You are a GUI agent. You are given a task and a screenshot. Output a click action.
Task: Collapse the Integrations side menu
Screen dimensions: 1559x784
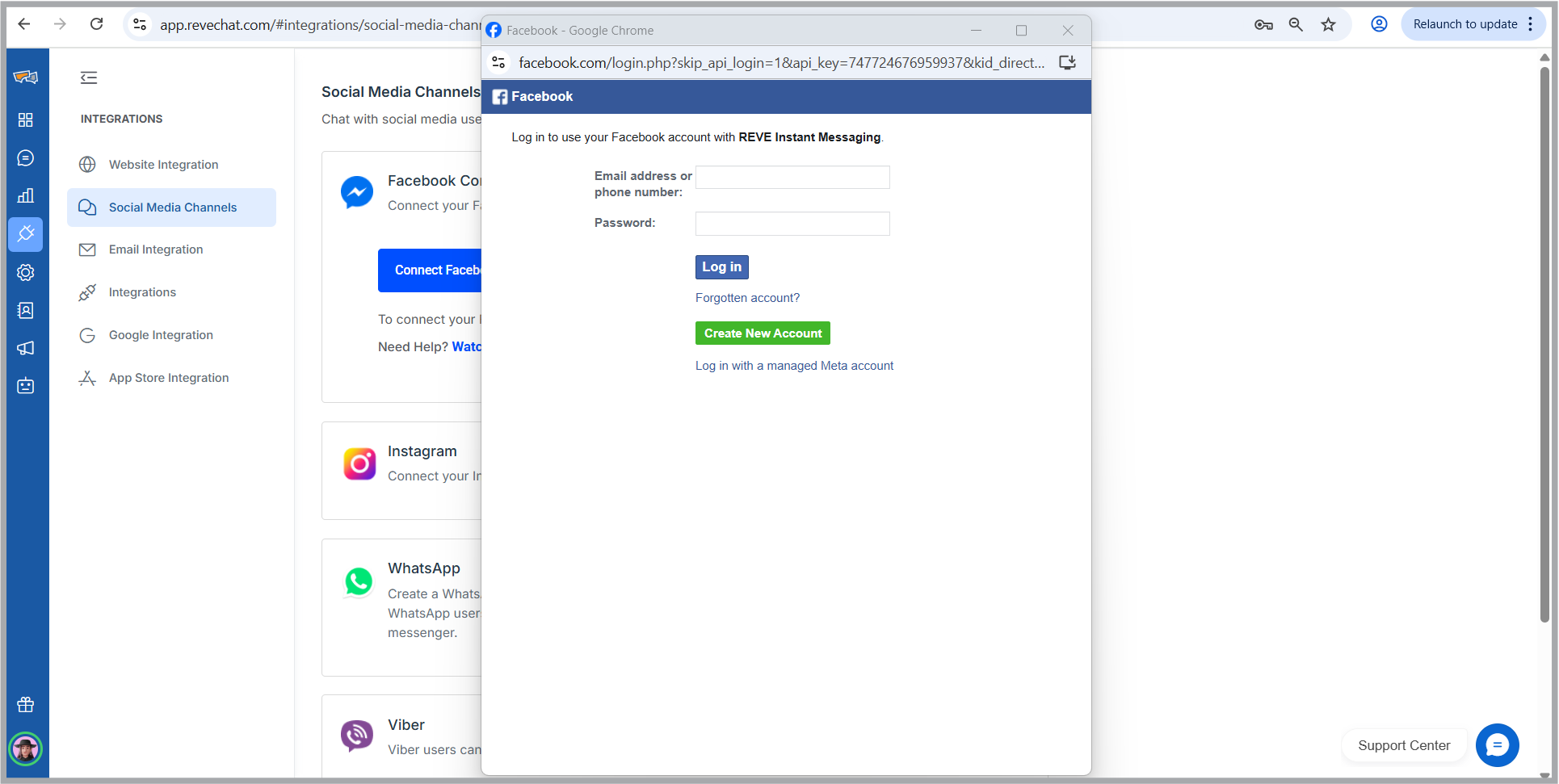click(x=89, y=78)
